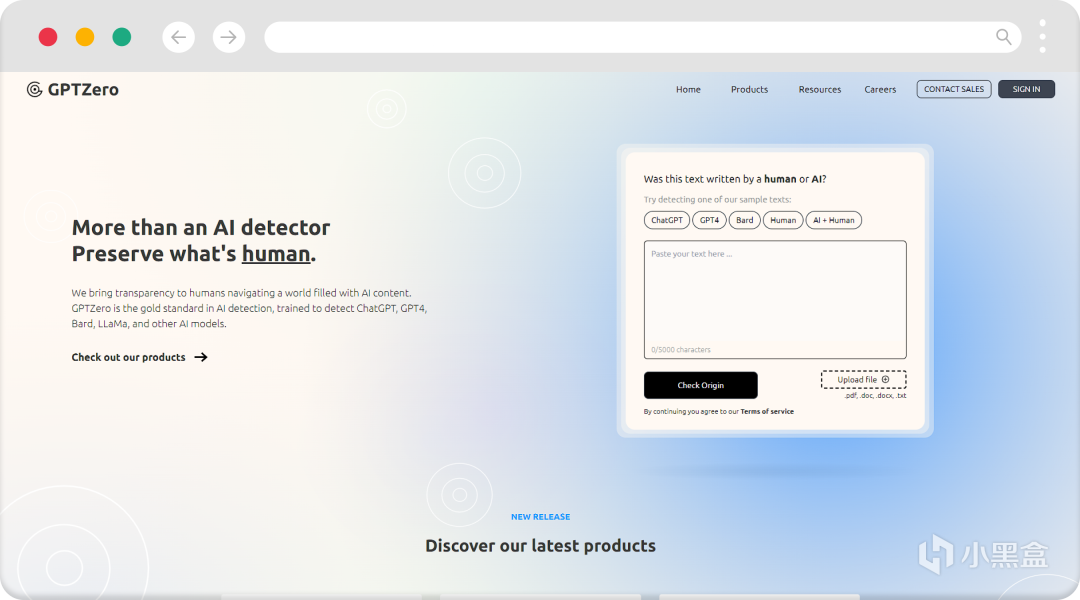This screenshot has height=600, width=1080.
Task: Select the AI + Human sample text
Action: tap(833, 220)
